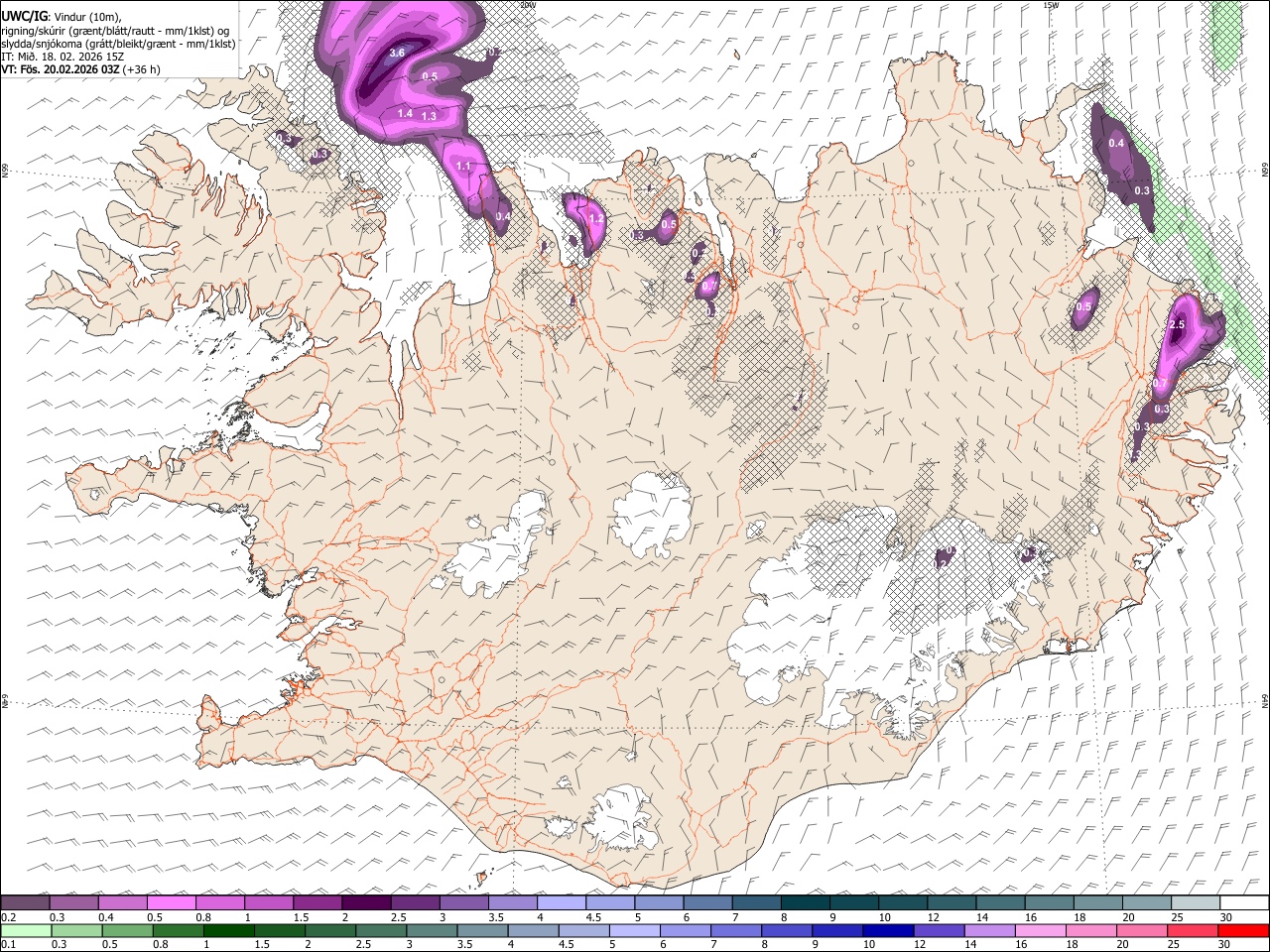
Task: Select the gray-purple 0.2–0.3 snow swatch
Action: click(25, 903)
